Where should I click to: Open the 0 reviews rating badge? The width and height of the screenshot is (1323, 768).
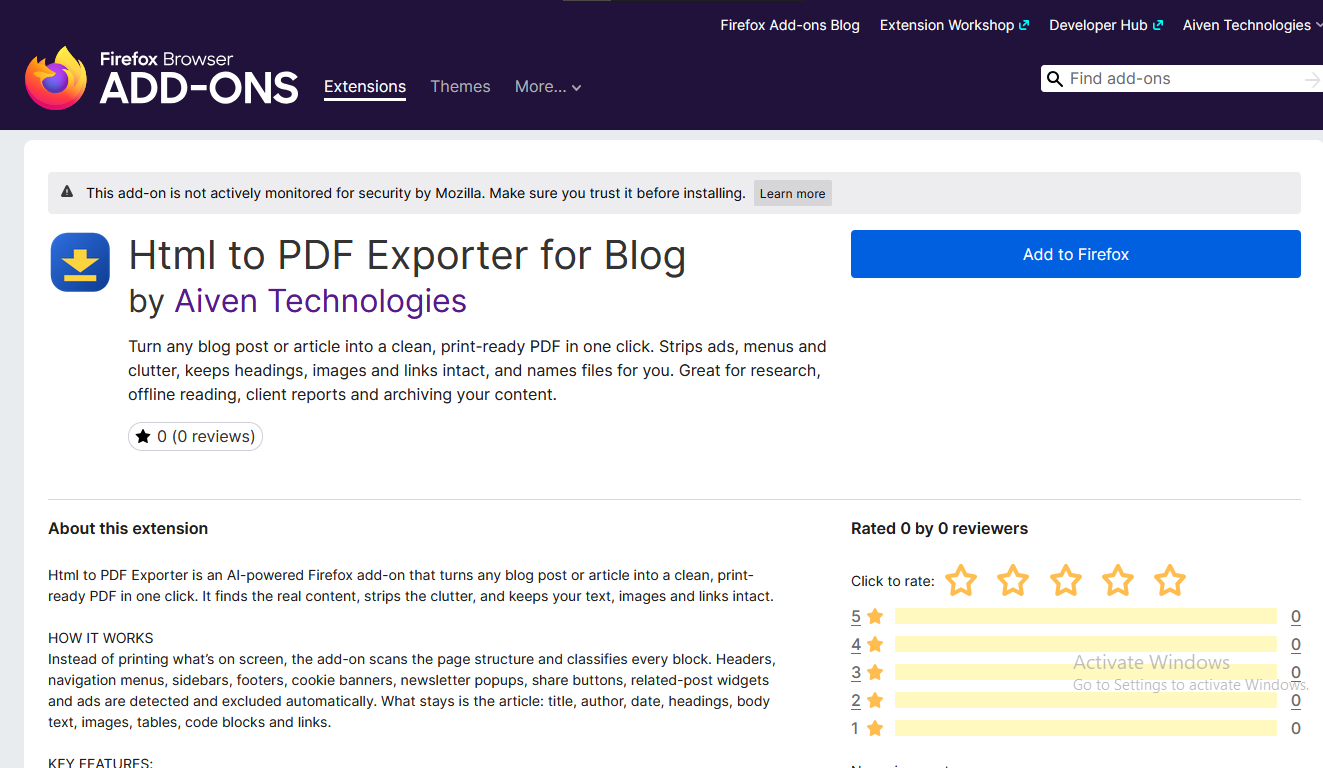click(x=196, y=436)
